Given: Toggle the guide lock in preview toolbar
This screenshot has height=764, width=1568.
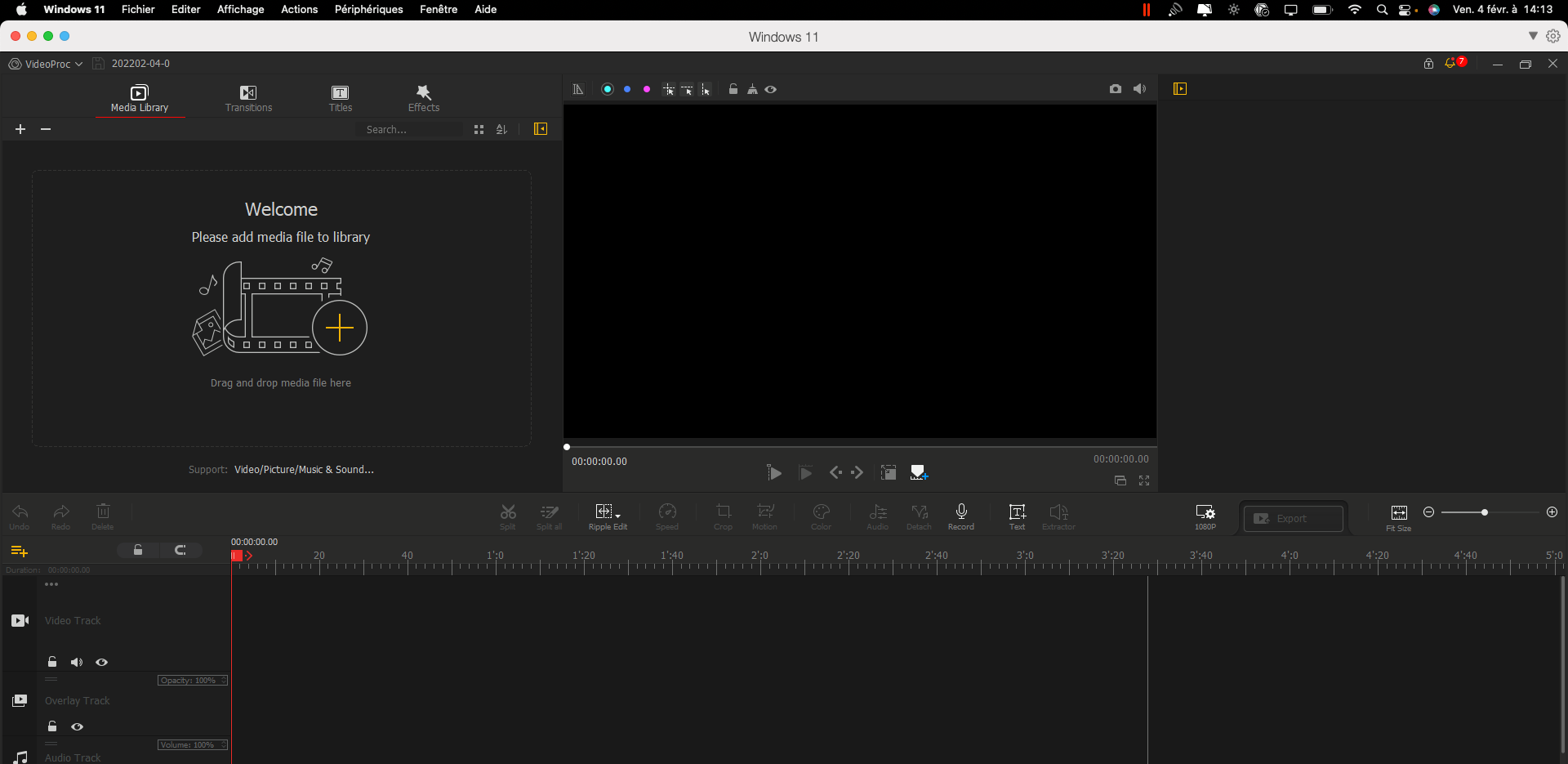Looking at the screenshot, I should click(x=733, y=89).
